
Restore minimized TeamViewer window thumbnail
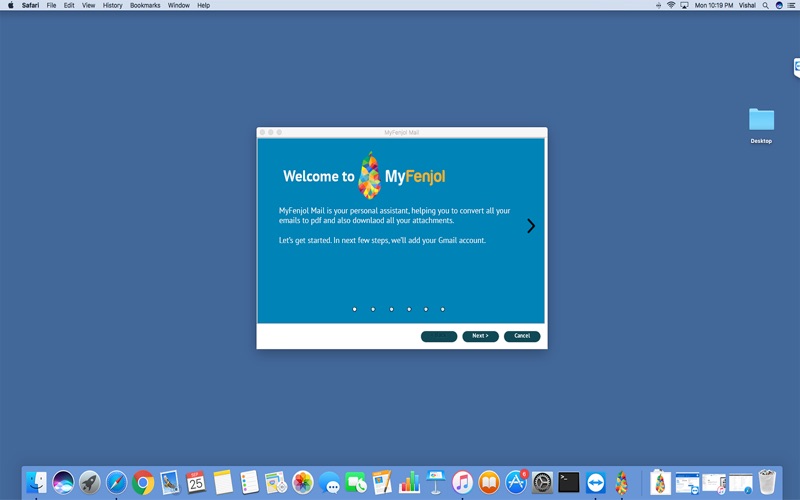pos(687,483)
